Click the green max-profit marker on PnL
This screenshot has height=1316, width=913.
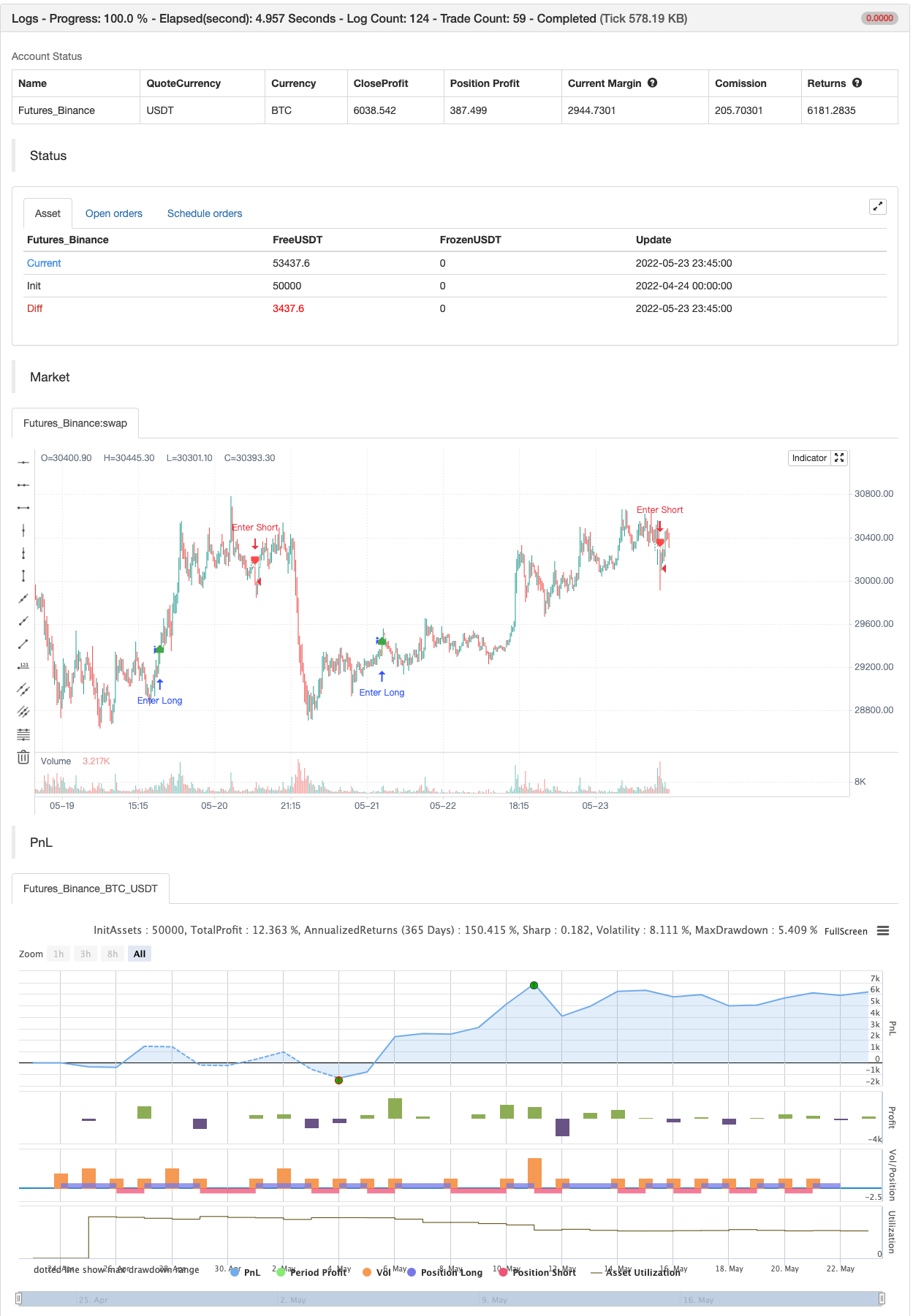coord(534,986)
